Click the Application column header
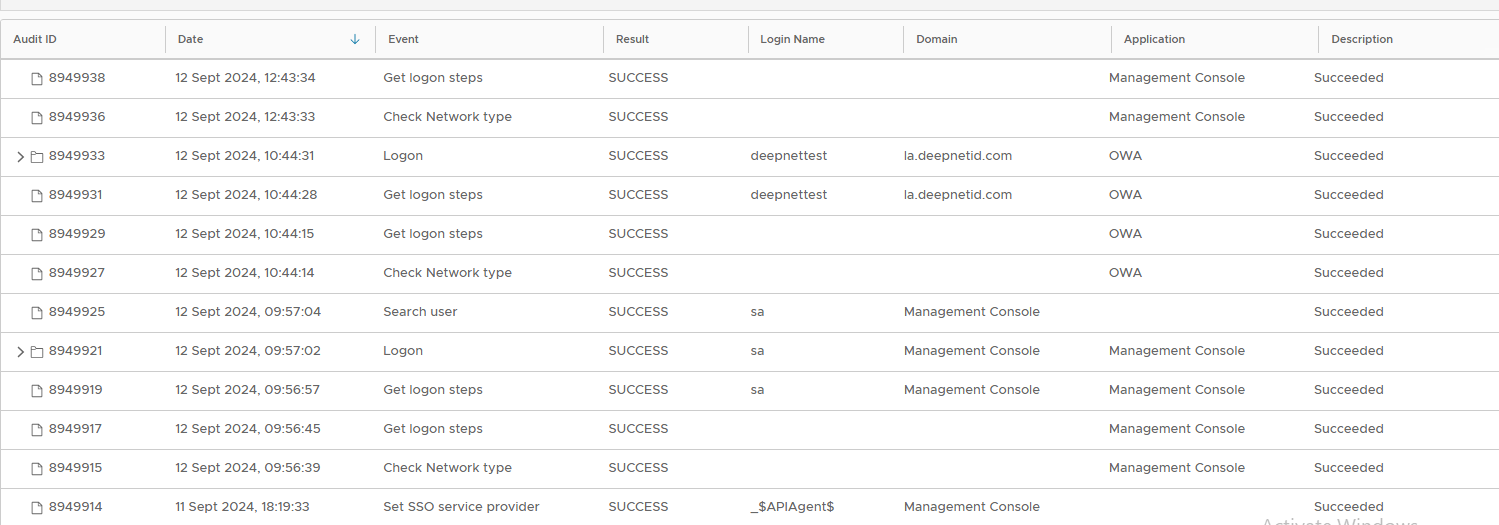The height and width of the screenshot is (525, 1499). pos(1154,39)
